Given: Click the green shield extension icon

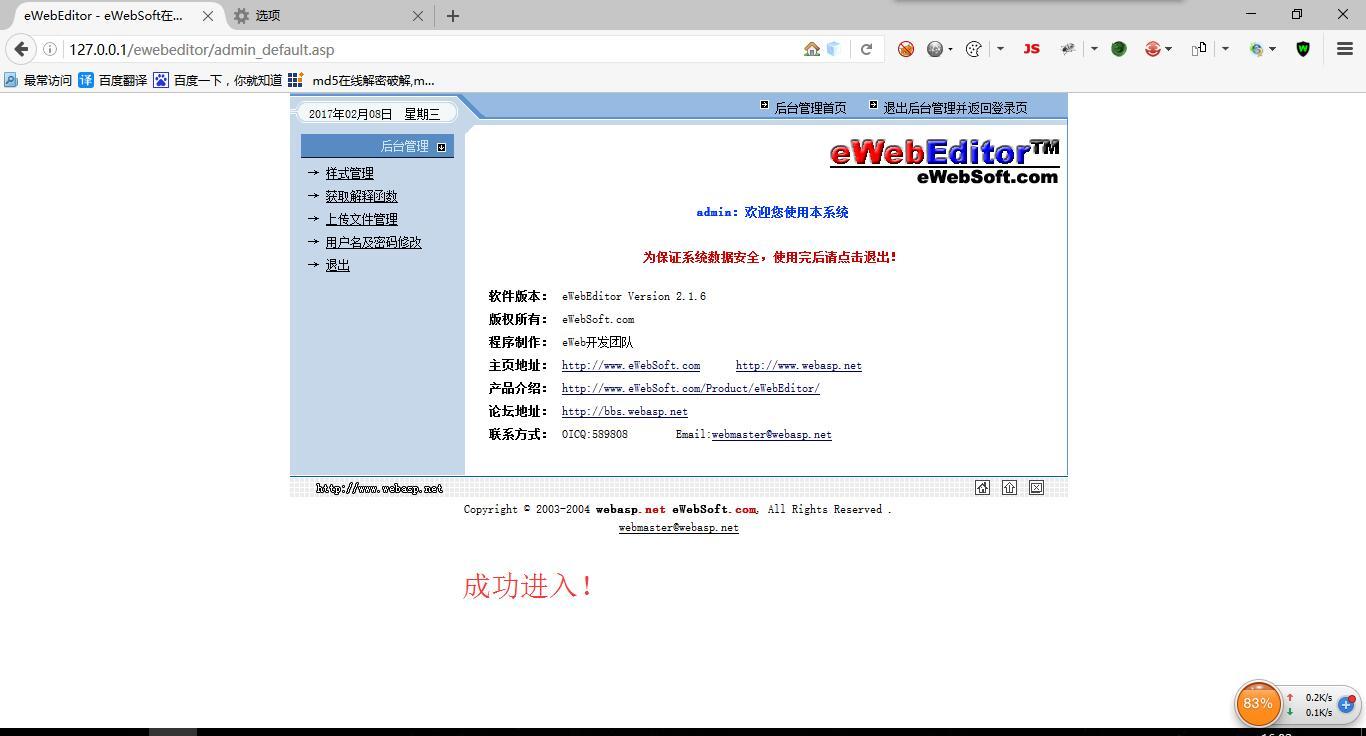Looking at the screenshot, I should (x=1118, y=48).
